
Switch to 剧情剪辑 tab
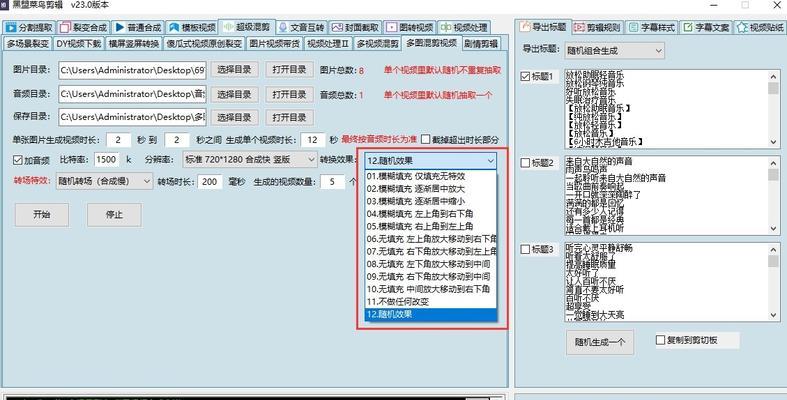481,44
